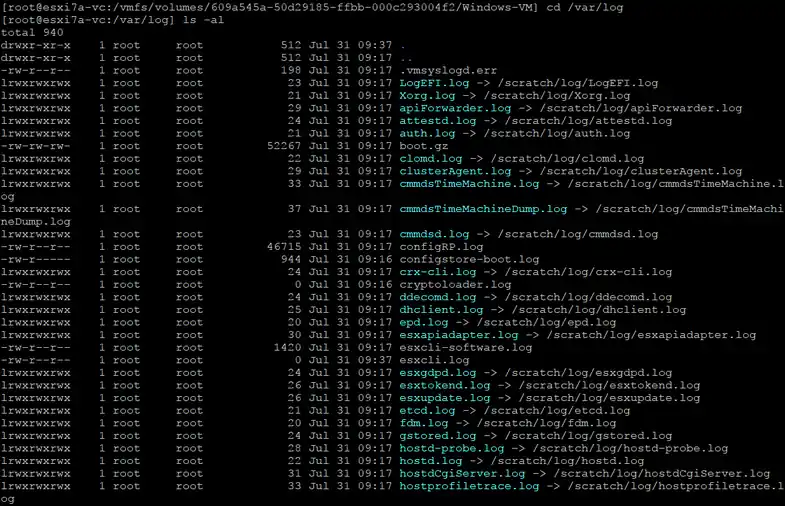Click the cmmdsTimeMachineDump.log symlink name
The image size is (785, 506).
483,209
